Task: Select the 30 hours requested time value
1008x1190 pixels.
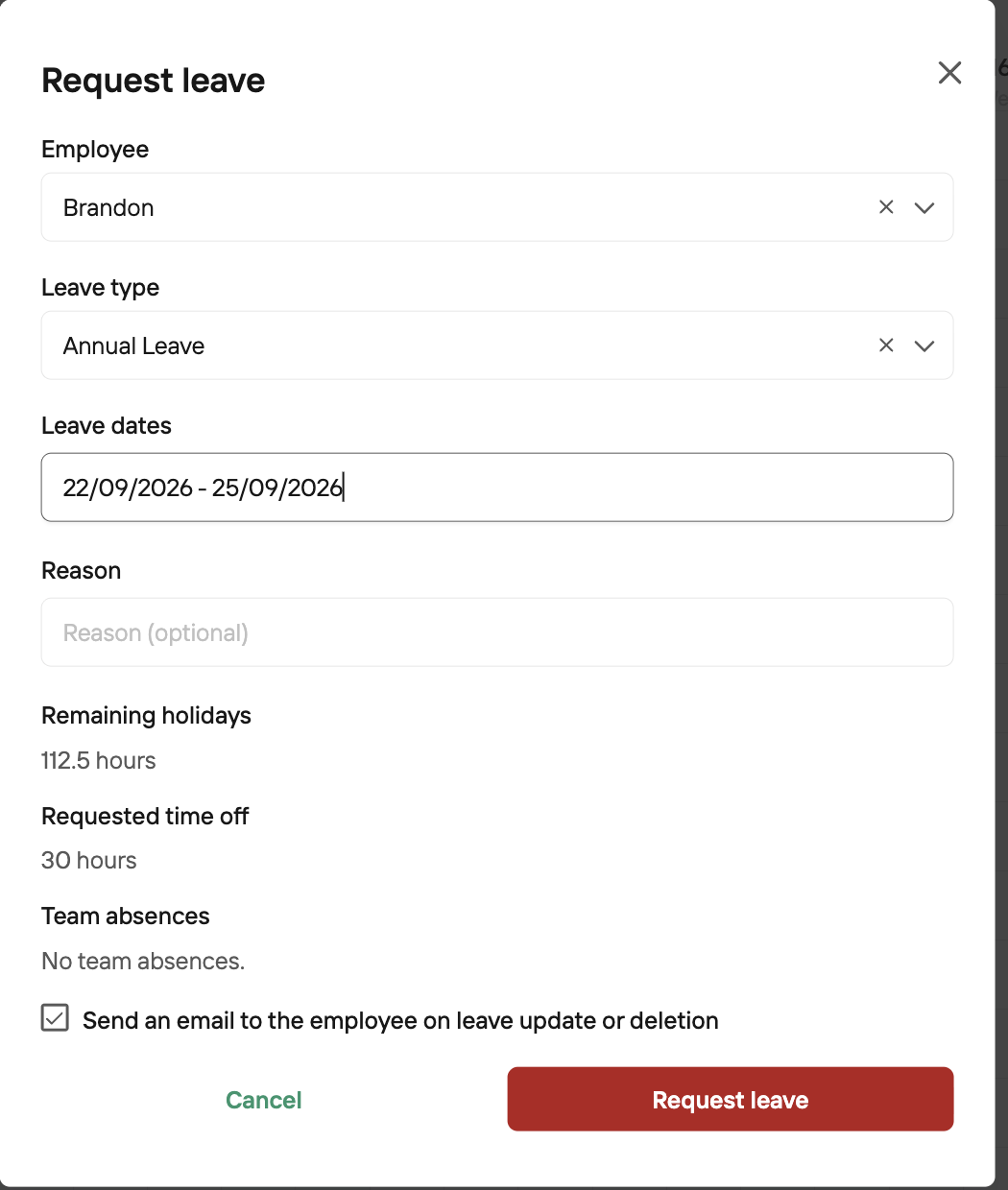Action: click(89, 861)
